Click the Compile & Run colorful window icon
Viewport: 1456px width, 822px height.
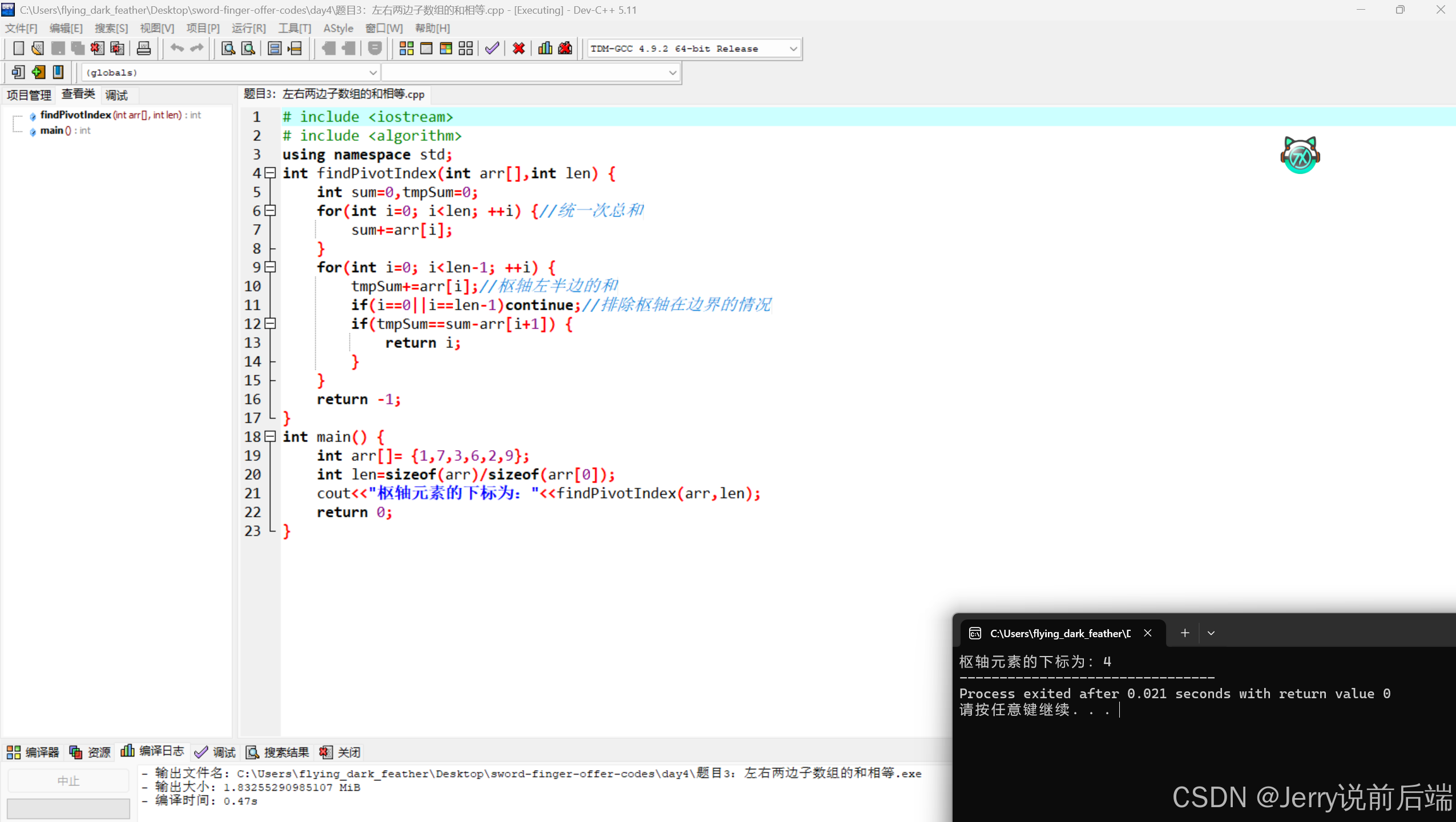click(446, 48)
